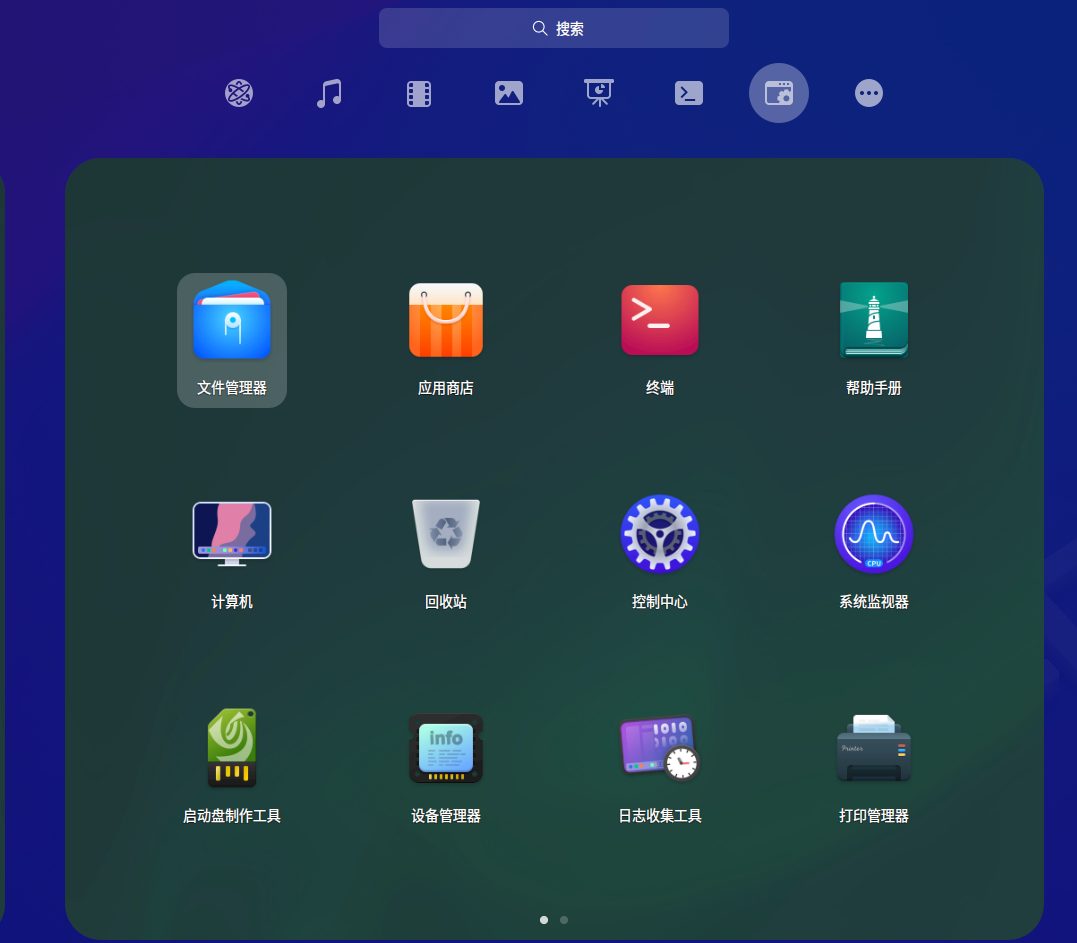Select the first page indicator dot
The height and width of the screenshot is (943, 1077).
click(x=544, y=920)
